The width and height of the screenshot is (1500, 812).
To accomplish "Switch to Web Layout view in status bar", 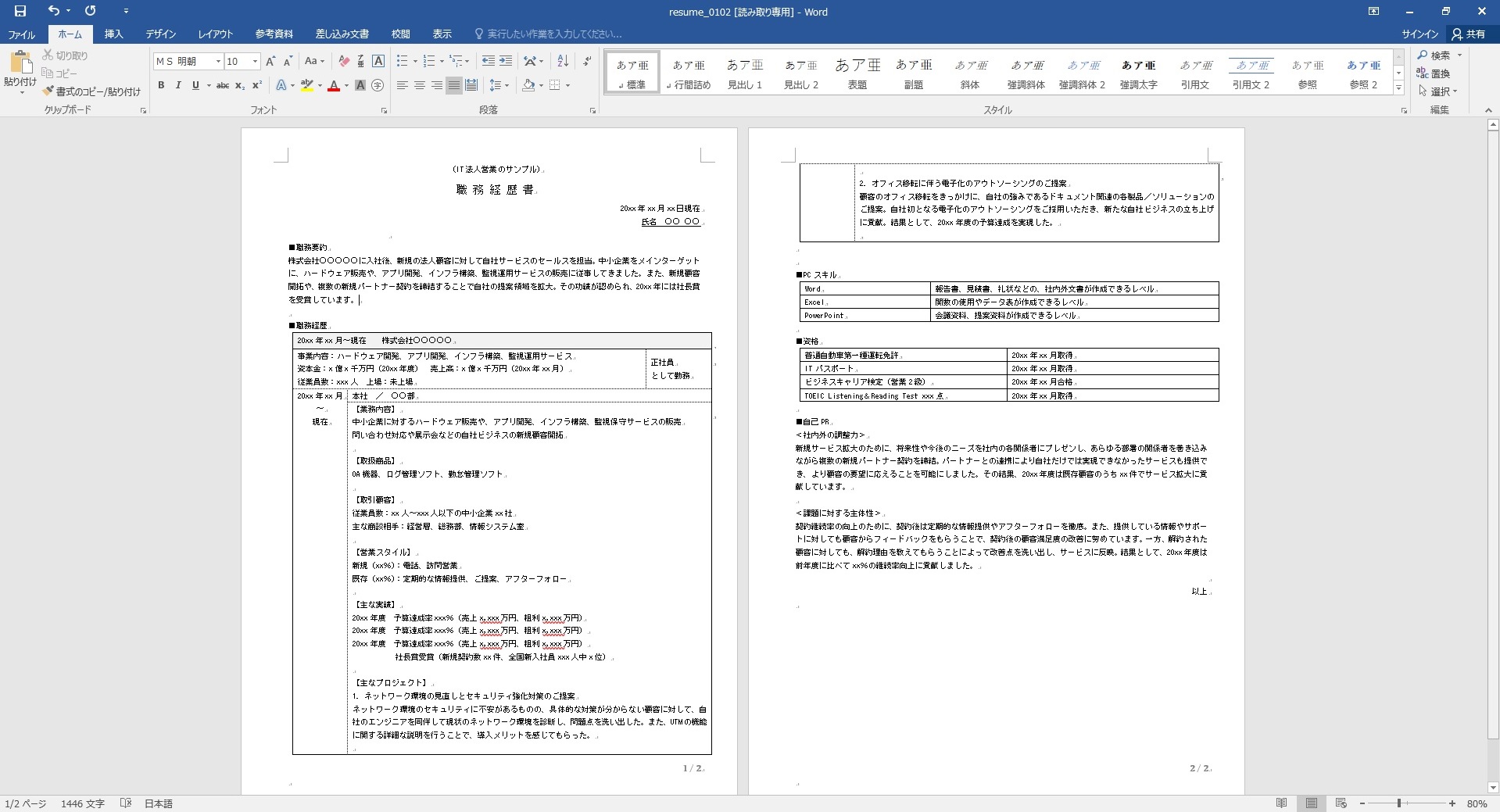I will pyautogui.click(x=1341, y=803).
